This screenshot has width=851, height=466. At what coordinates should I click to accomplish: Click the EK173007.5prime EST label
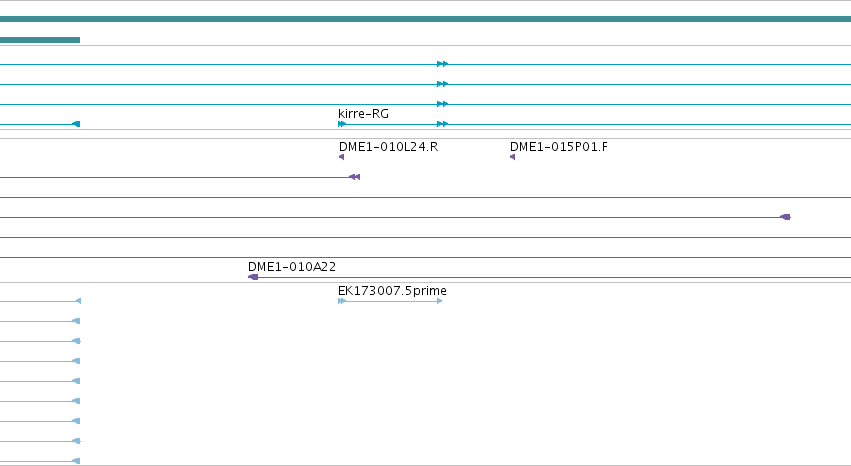(392, 291)
